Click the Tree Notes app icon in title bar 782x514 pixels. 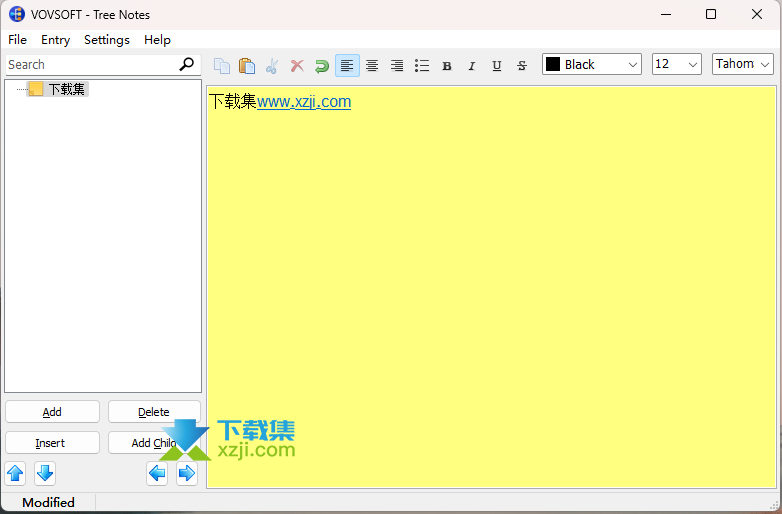point(17,14)
